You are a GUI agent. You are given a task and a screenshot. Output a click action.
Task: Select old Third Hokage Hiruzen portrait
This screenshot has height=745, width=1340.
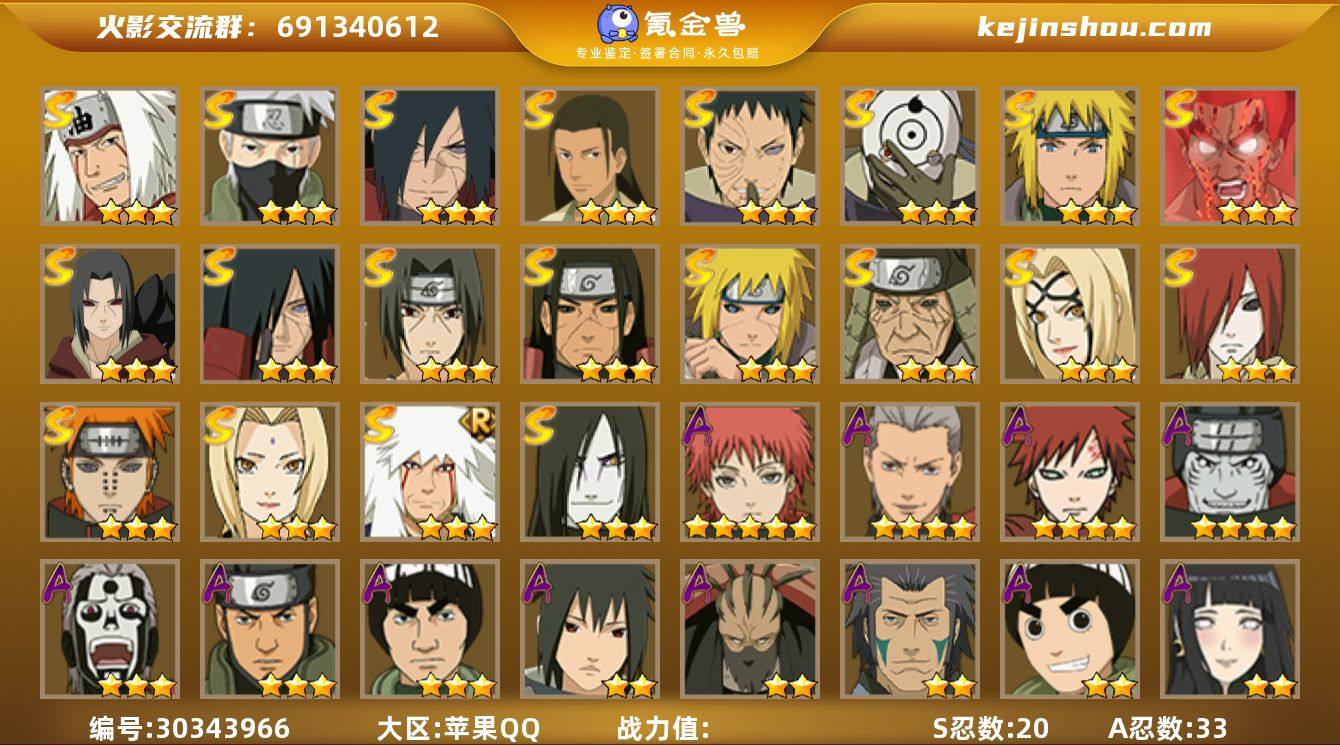coord(909,314)
